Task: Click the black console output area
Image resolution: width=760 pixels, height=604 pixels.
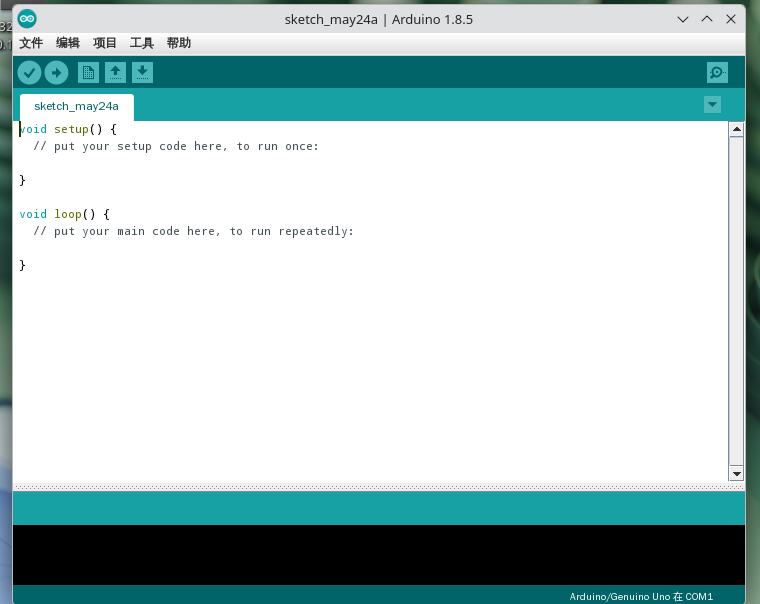Action: (379, 555)
